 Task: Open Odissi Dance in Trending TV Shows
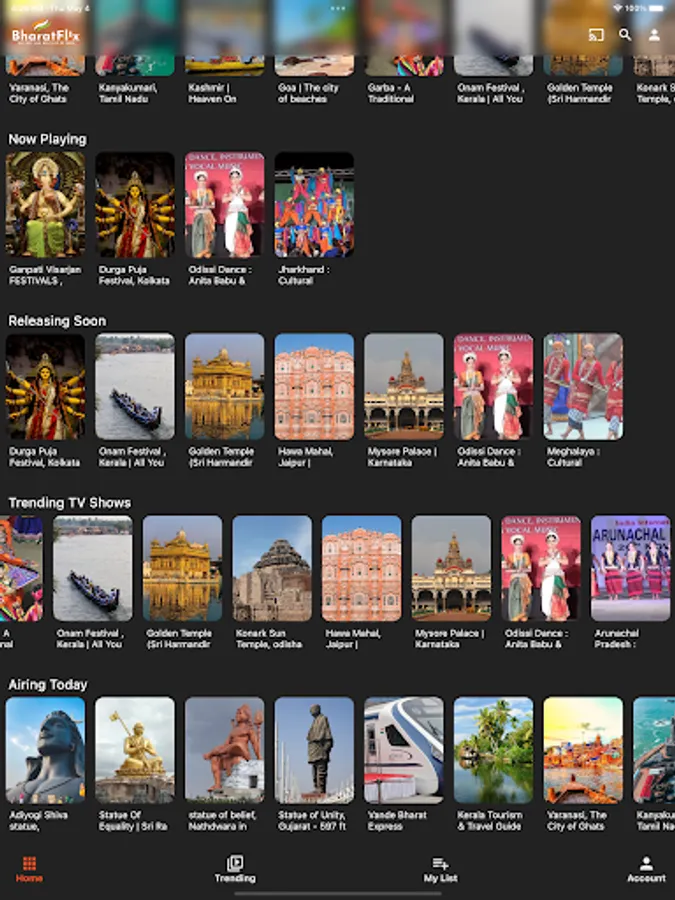click(x=540, y=568)
